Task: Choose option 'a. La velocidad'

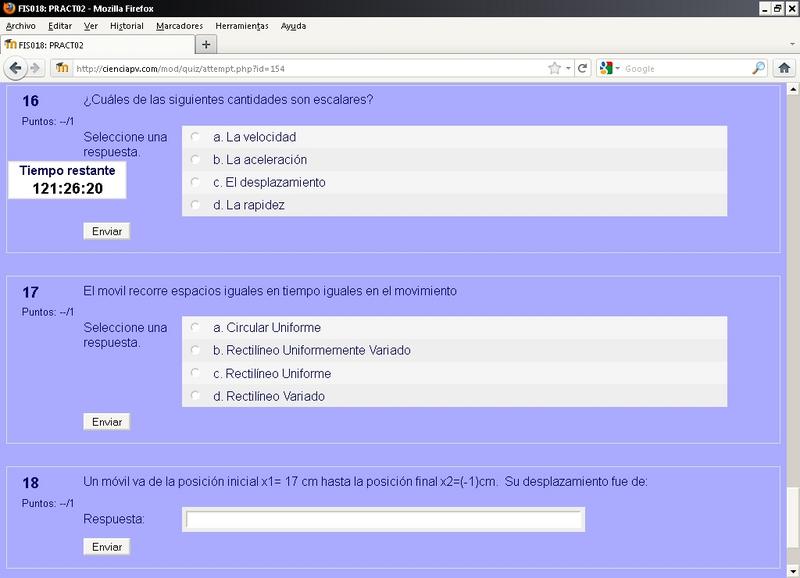Action: pyautogui.click(x=195, y=136)
